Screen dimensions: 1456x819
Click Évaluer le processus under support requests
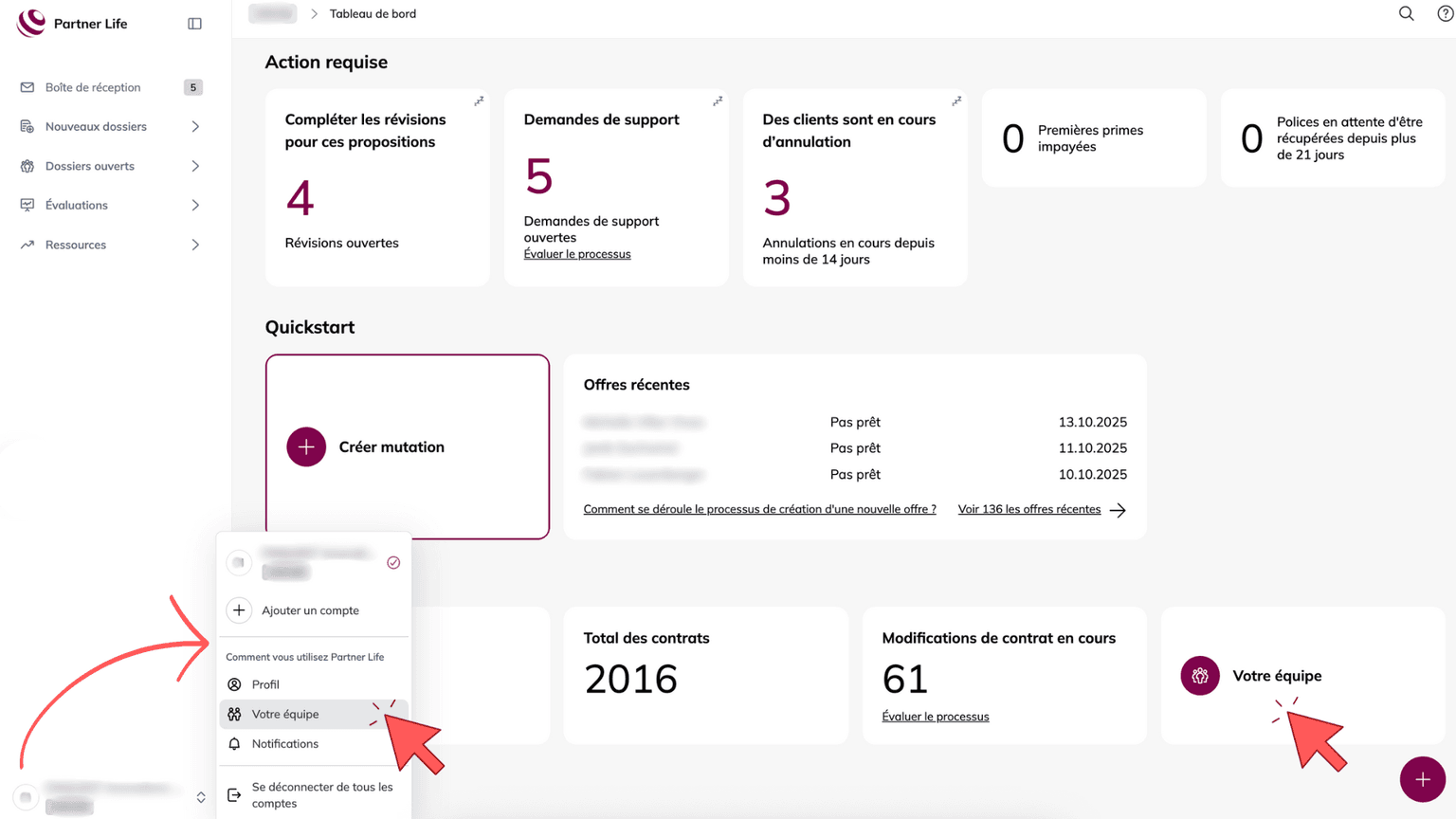tap(576, 254)
